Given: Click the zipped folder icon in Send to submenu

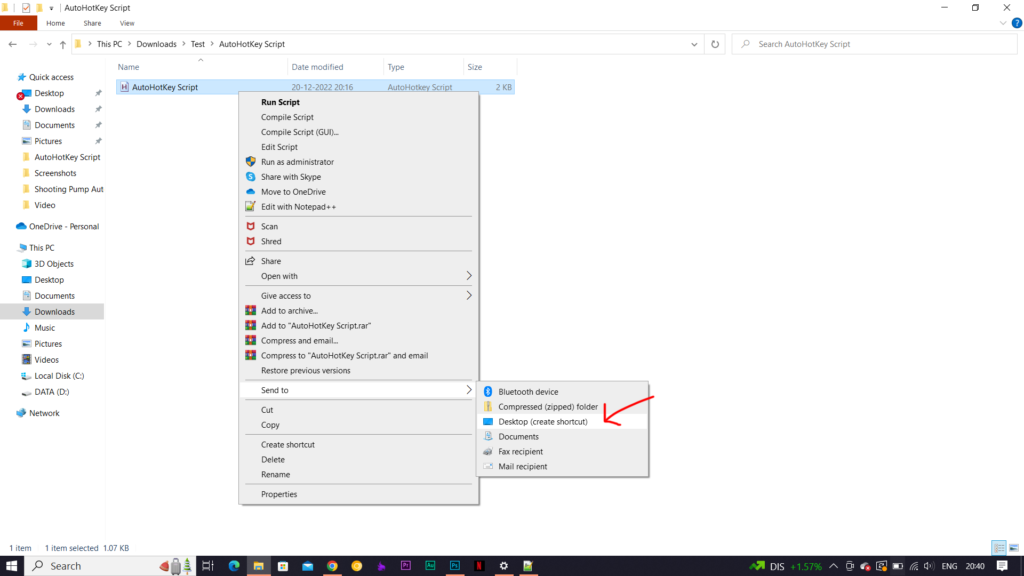Looking at the screenshot, I should (x=488, y=406).
